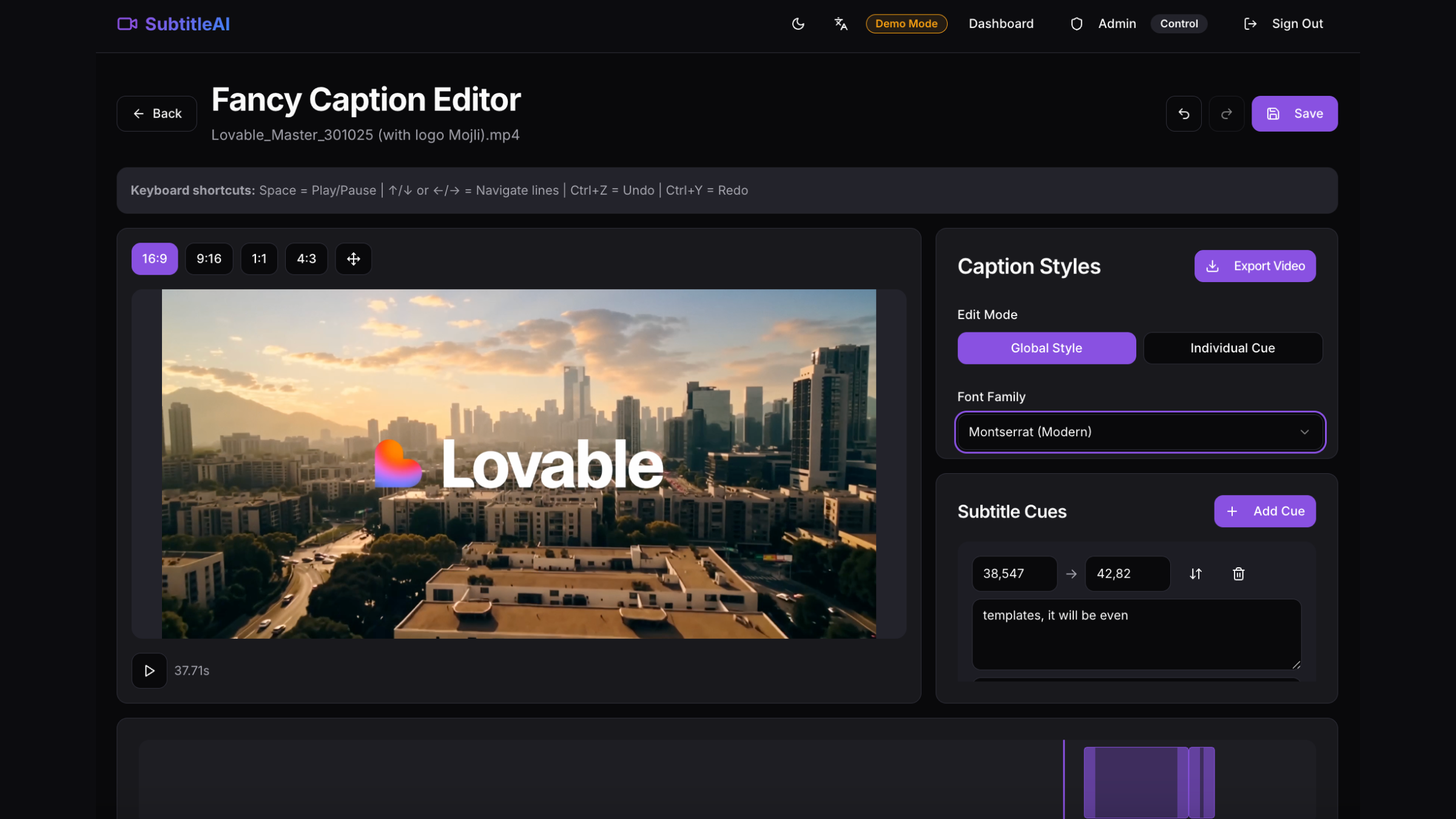The image size is (1456, 819).
Task: Click the Export Video button
Action: (x=1255, y=266)
